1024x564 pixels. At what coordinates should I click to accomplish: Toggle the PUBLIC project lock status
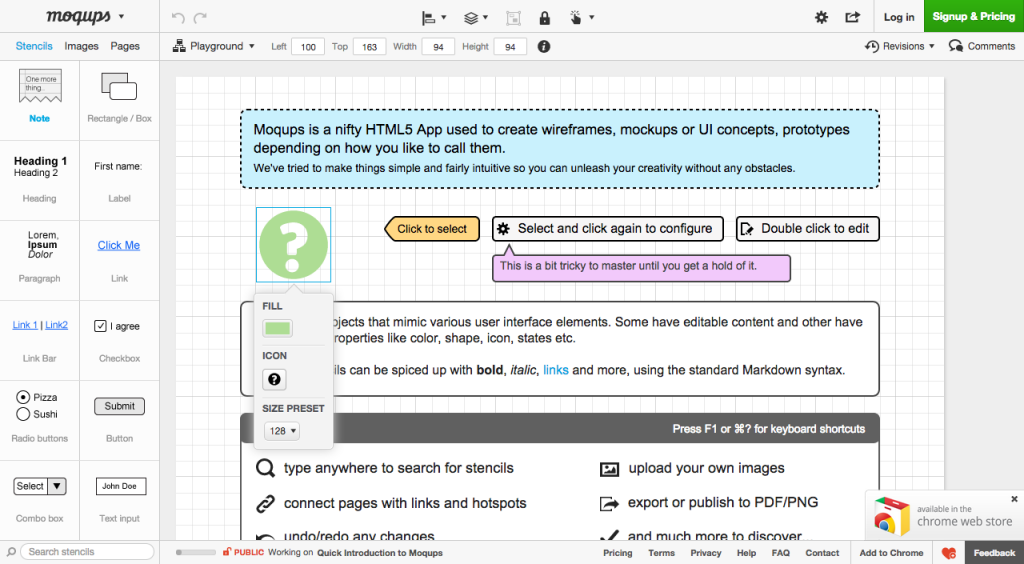(x=243, y=552)
